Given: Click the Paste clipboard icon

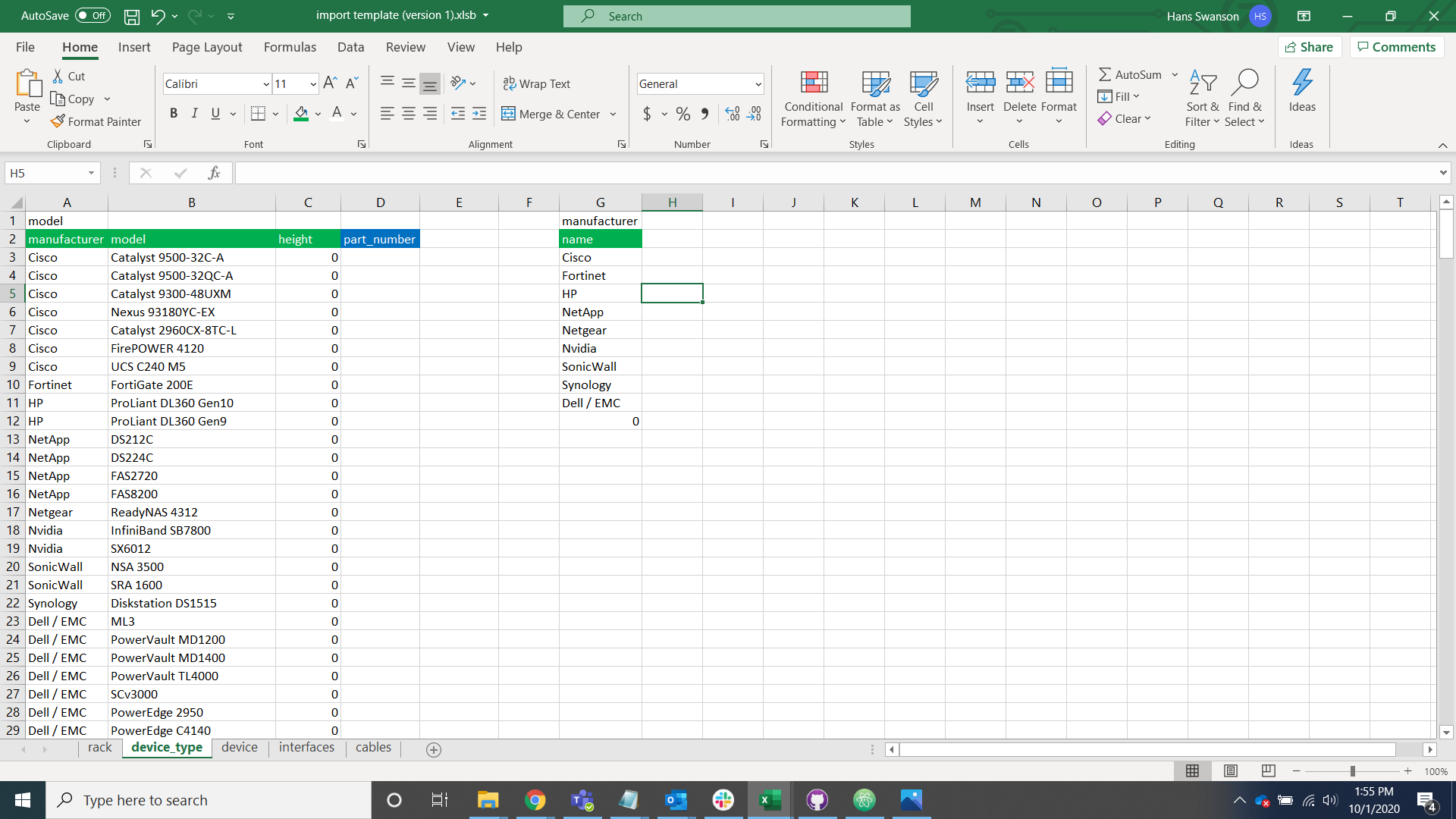Looking at the screenshot, I should point(27,83).
